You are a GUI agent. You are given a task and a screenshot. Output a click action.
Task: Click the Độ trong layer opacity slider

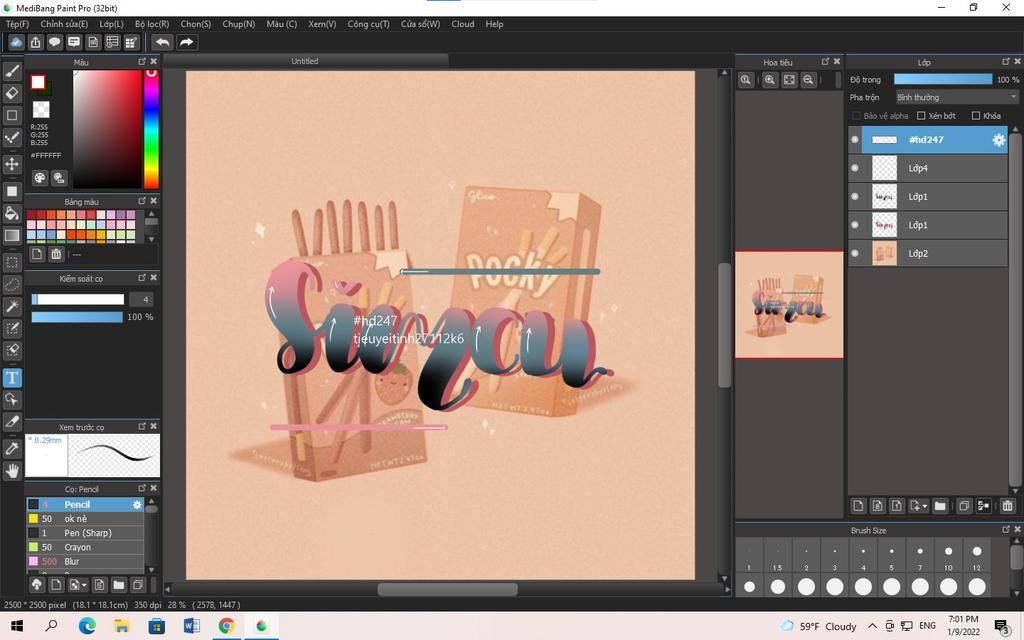pyautogui.click(x=942, y=80)
